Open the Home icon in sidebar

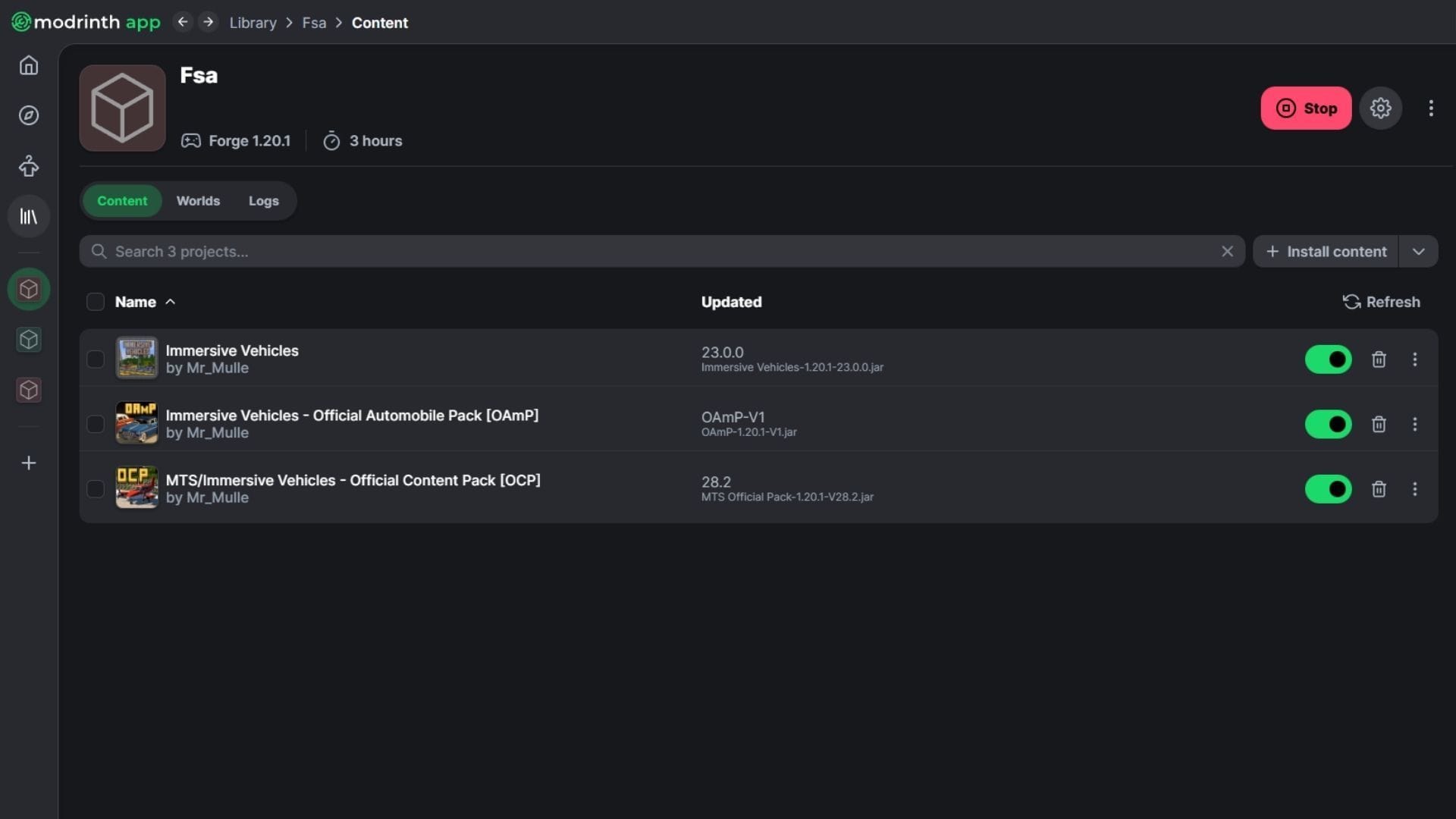[29, 65]
